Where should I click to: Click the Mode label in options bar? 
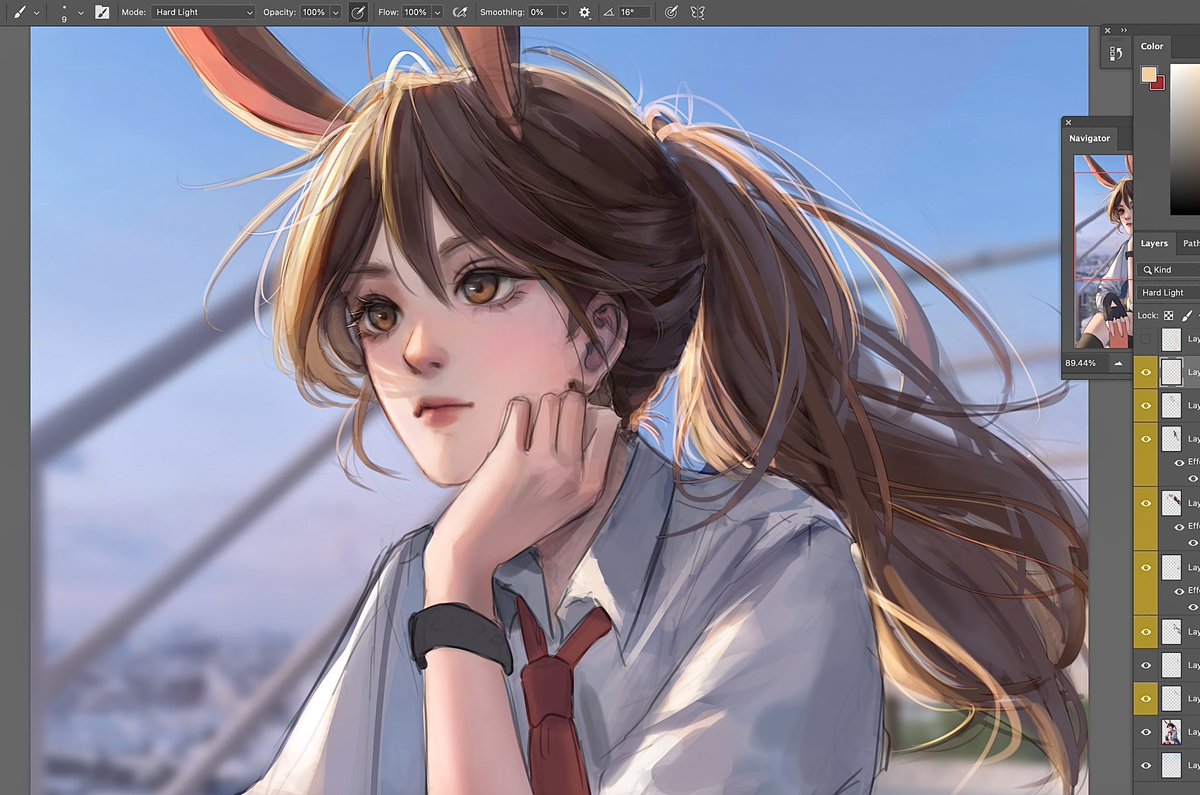point(132,13)
